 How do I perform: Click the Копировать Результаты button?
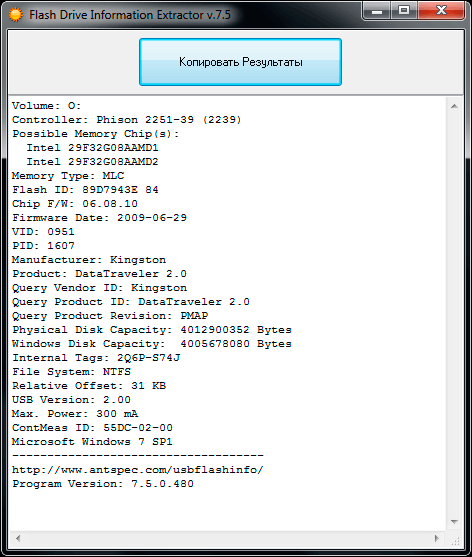(240, 62)
